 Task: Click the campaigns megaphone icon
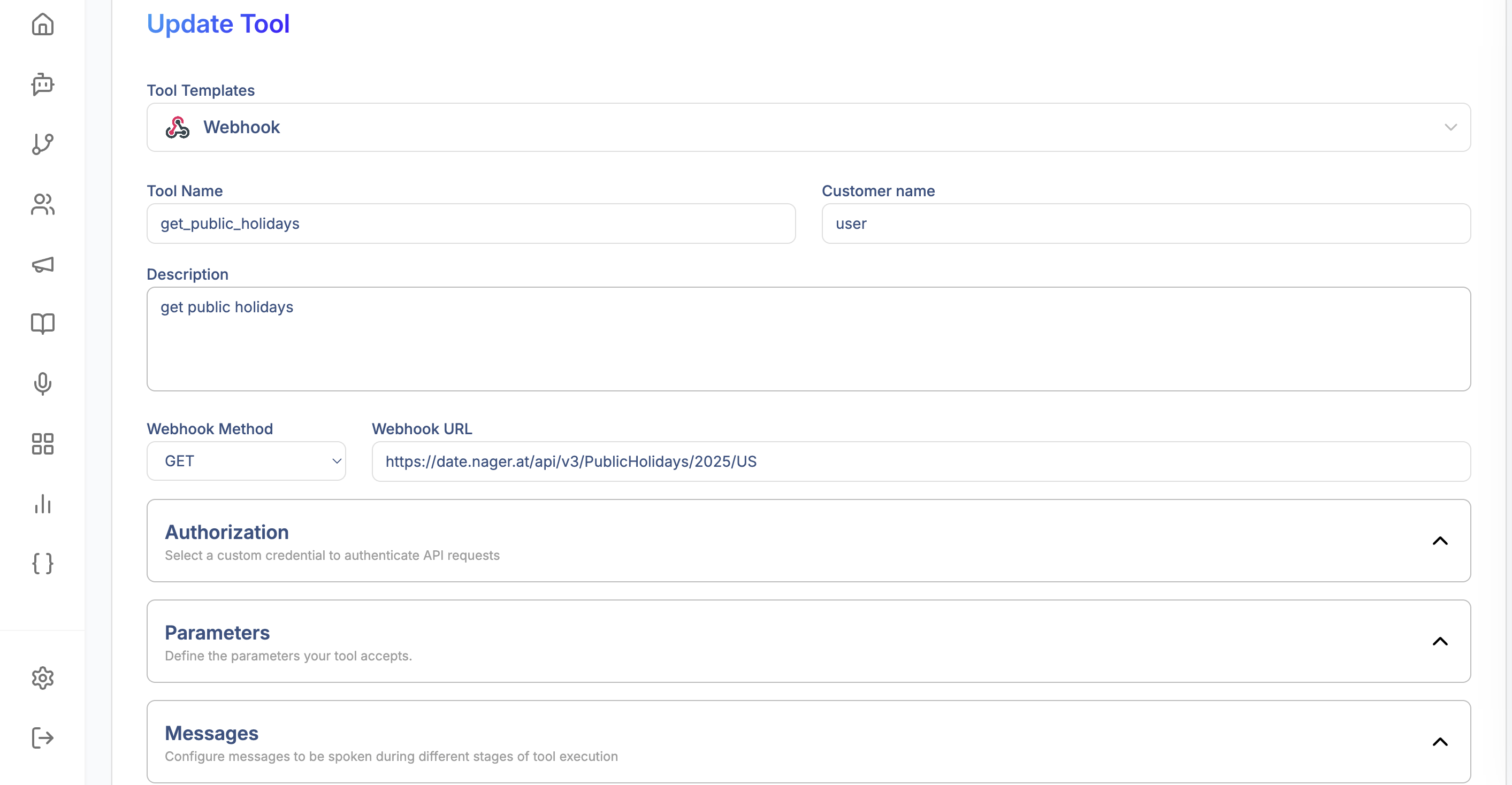pyautogui.click(x=42, y=265)
